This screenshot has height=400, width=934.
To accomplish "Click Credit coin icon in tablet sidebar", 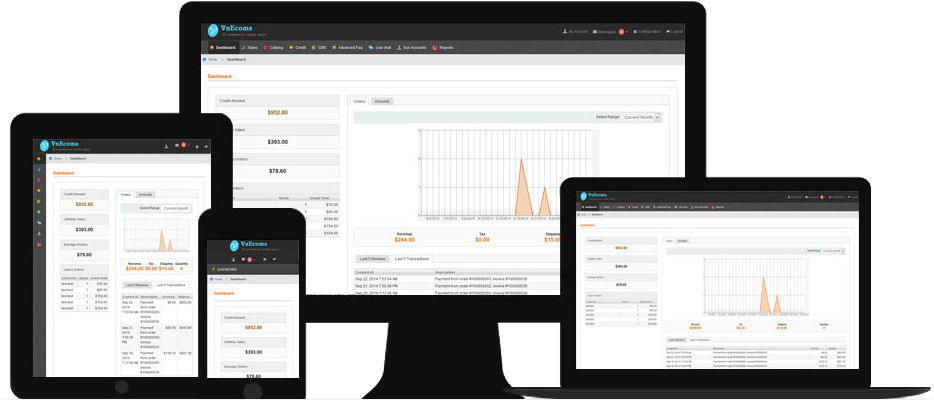I will pos(39,190).
